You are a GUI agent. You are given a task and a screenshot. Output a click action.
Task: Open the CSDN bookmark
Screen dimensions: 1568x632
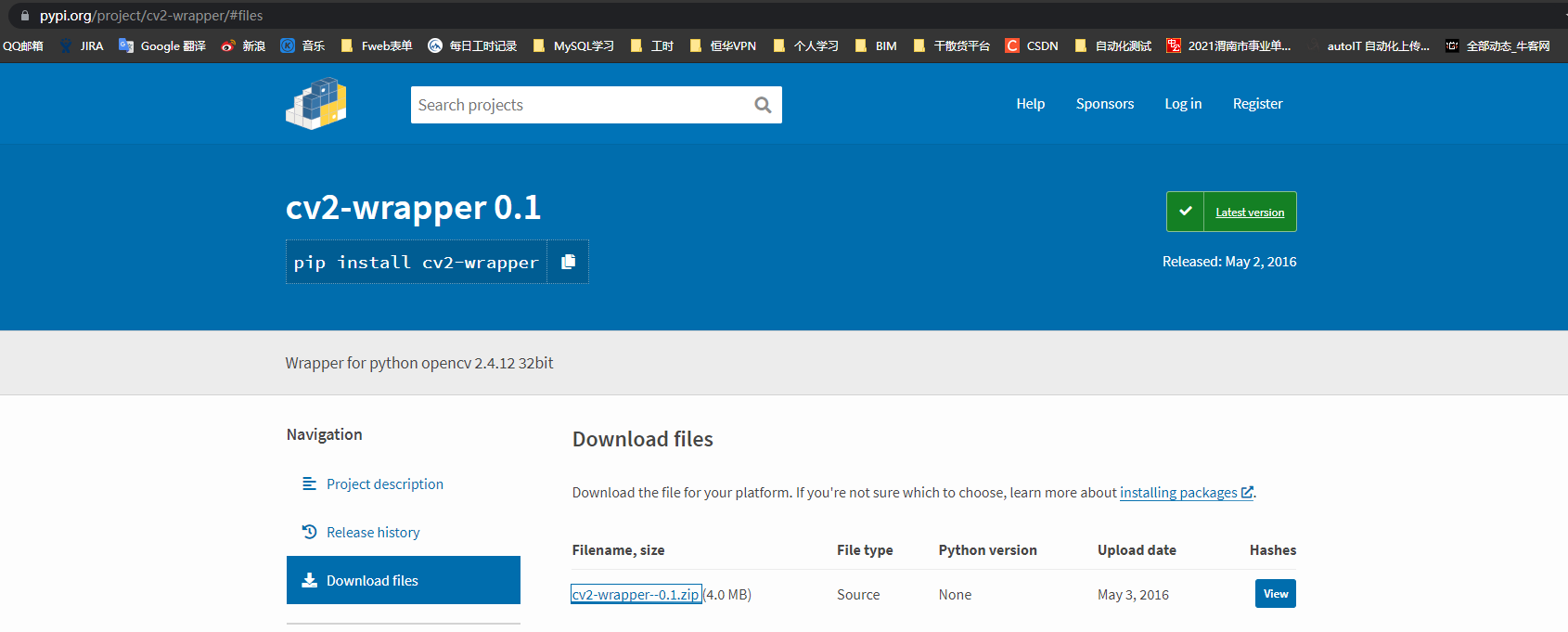tap(1032, 45)
